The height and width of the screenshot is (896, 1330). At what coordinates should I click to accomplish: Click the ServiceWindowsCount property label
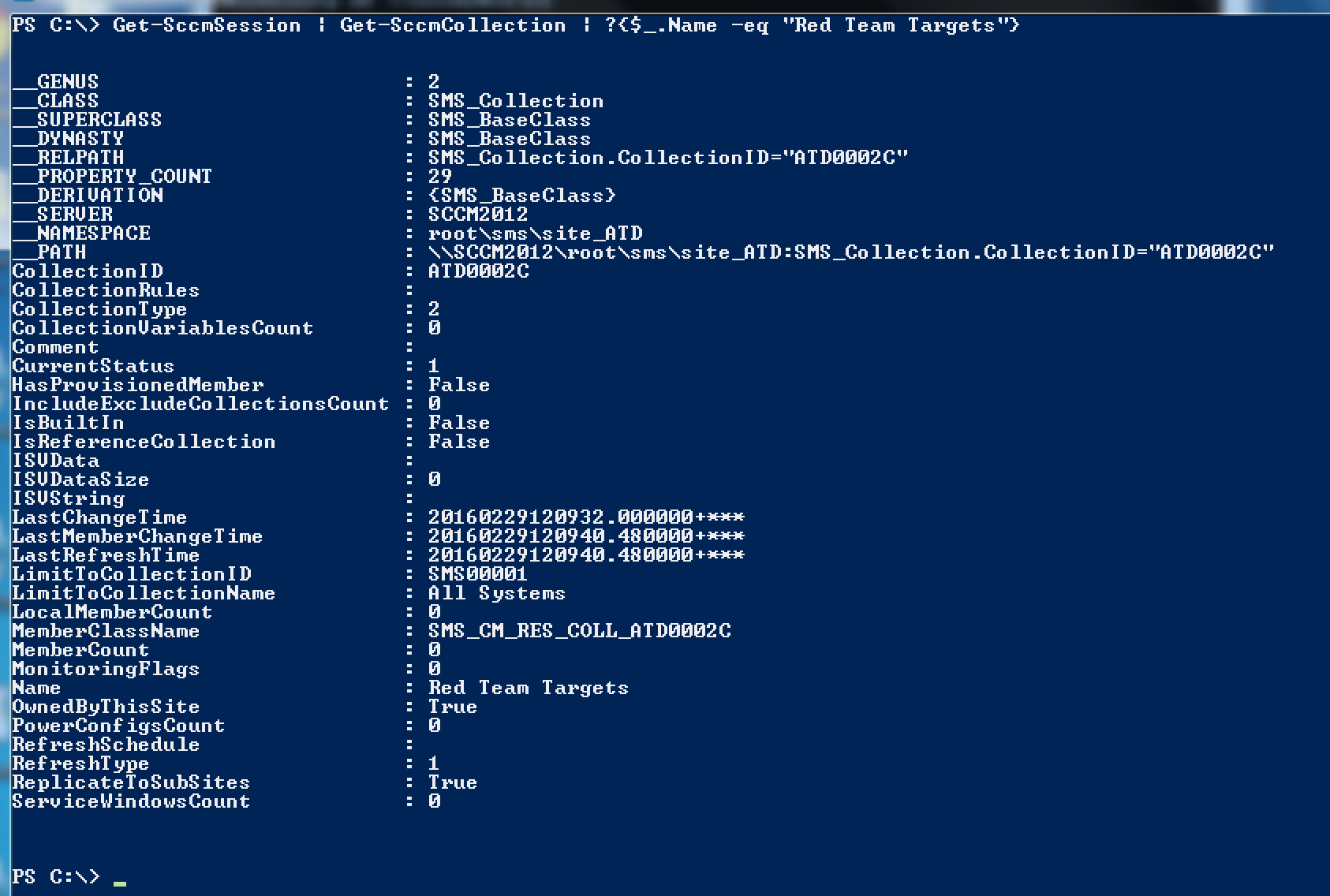[131, 801]
